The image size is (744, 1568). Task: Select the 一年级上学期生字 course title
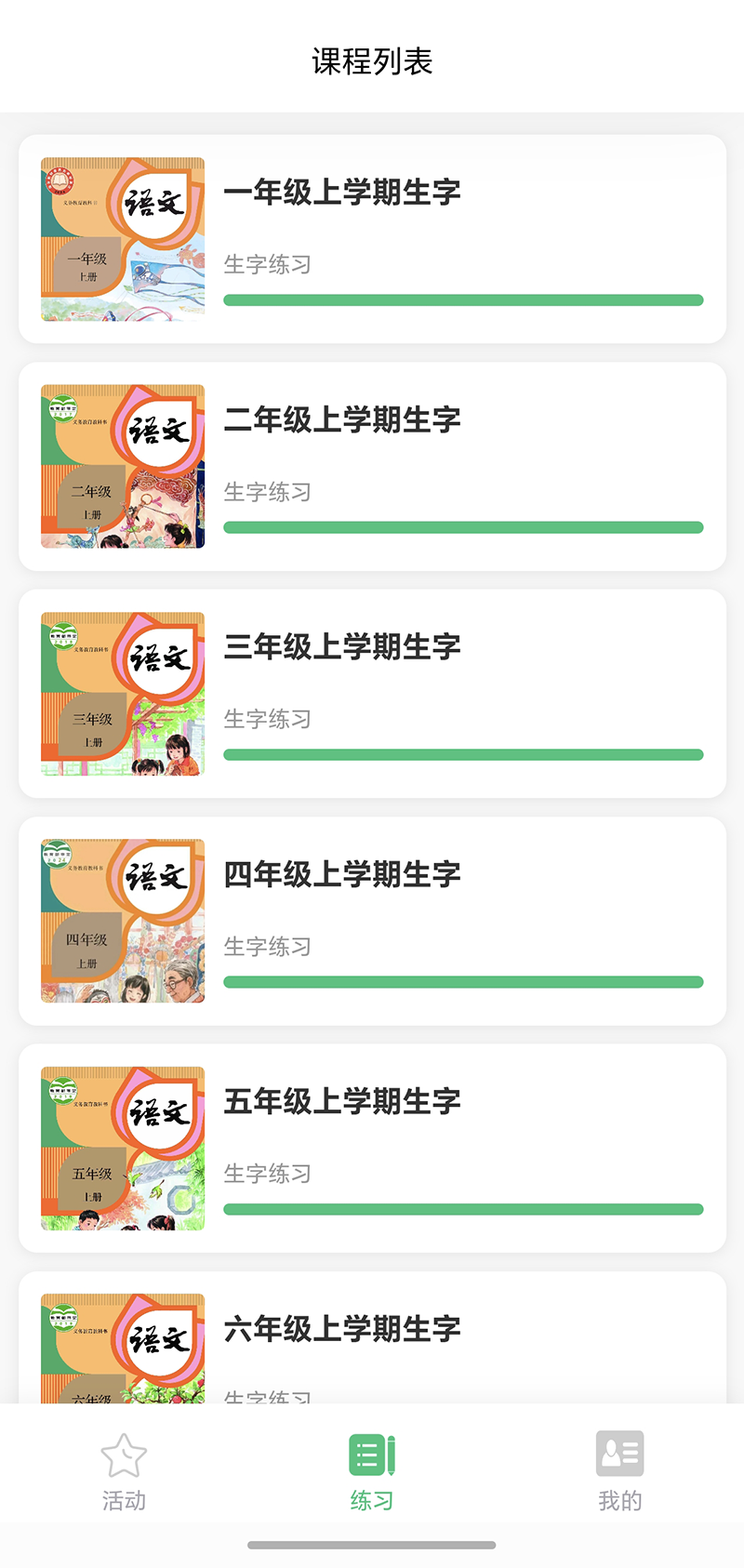(342, 193)
